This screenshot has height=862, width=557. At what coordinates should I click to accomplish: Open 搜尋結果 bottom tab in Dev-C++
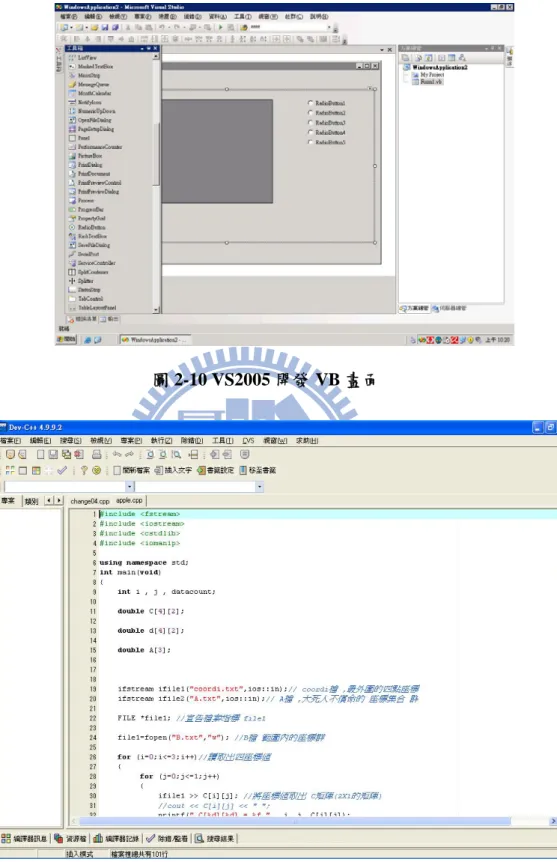click(x=214, y=838)
